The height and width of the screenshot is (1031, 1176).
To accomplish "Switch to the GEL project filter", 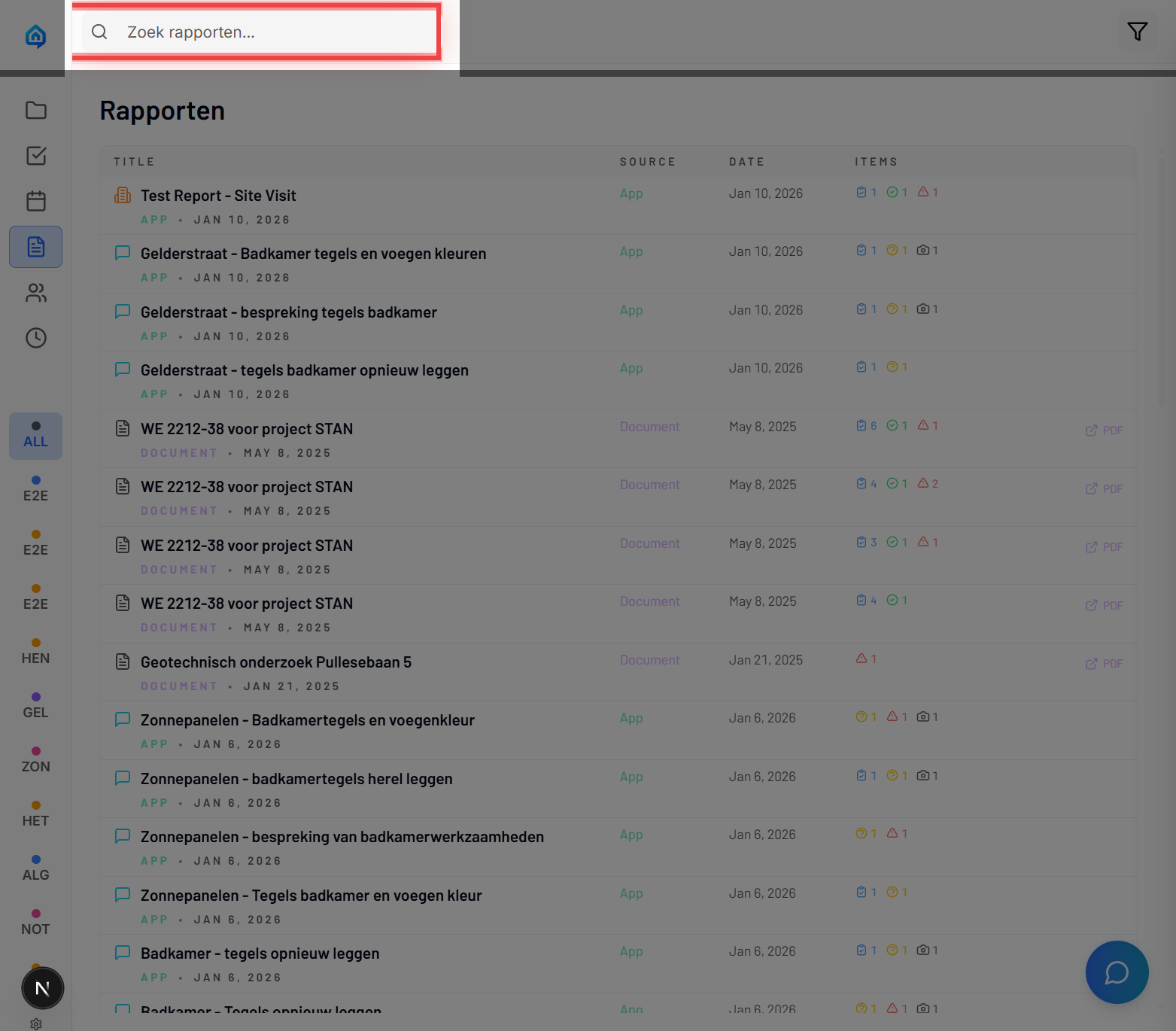I will (35, 706).
